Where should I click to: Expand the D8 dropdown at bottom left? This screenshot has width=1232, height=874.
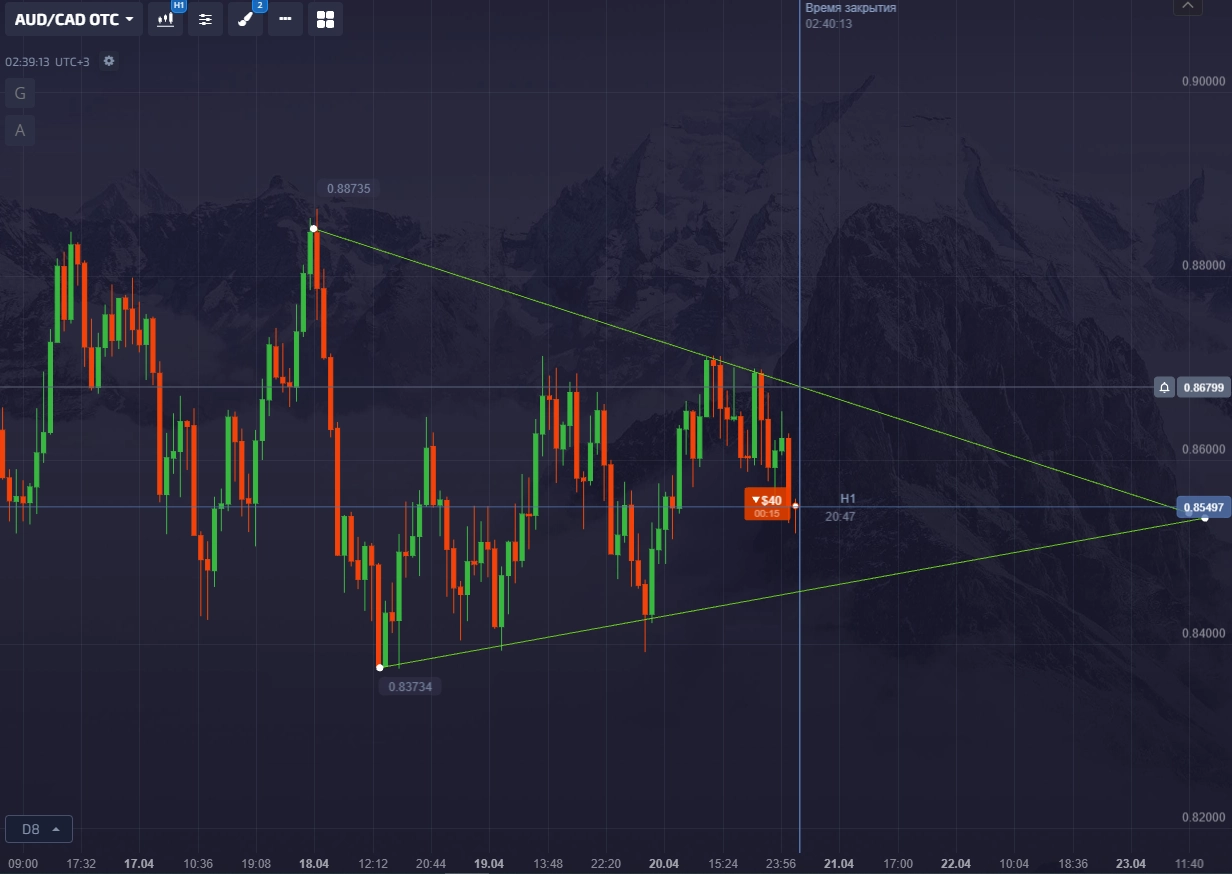coord(39,829)
